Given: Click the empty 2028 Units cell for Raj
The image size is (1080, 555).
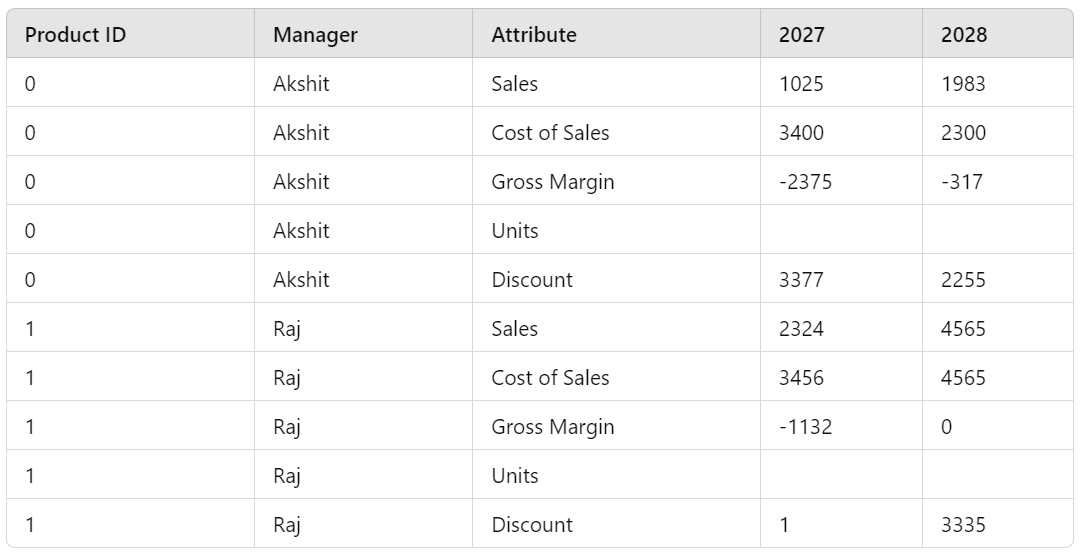Looking at the screenshot, I should click(997, 476).
